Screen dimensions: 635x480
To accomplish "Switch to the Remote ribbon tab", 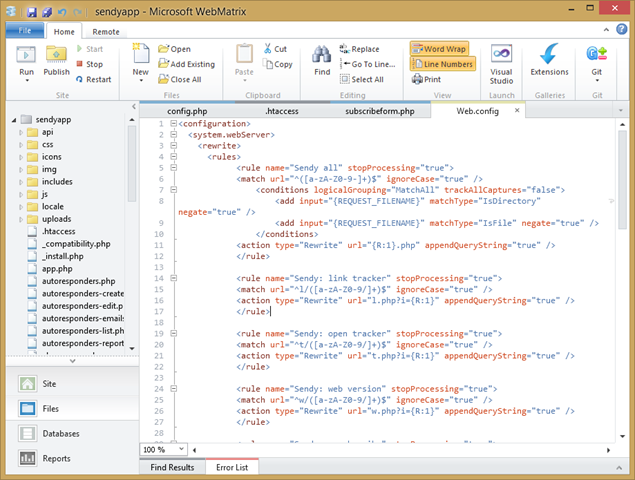I will coord(106,32).
